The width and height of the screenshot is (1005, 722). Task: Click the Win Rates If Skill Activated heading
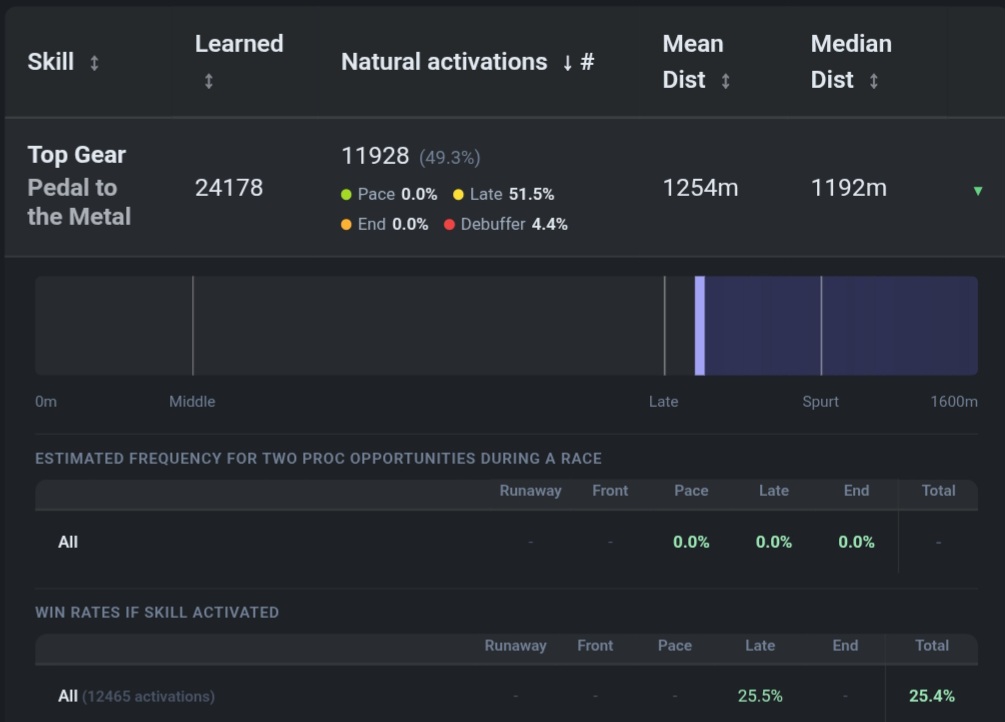[157, 612]
